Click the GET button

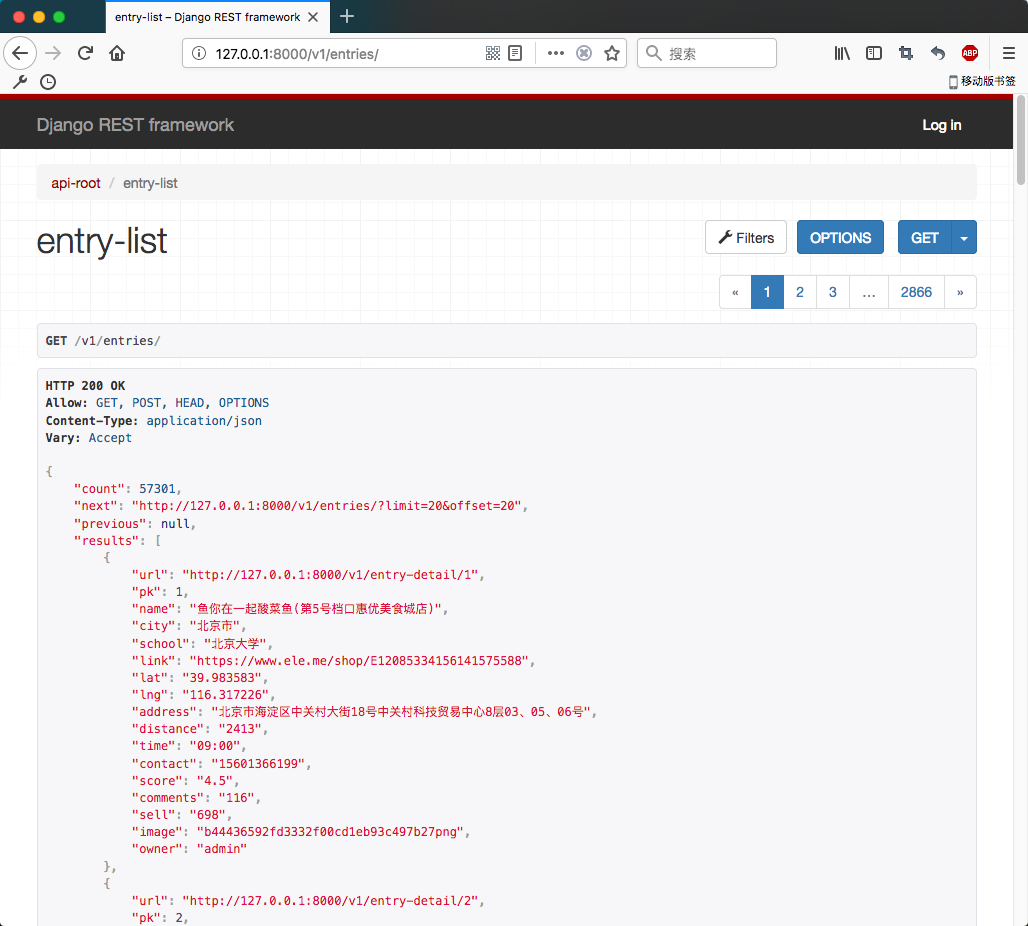pyautogui.click(x=924, y=237)
